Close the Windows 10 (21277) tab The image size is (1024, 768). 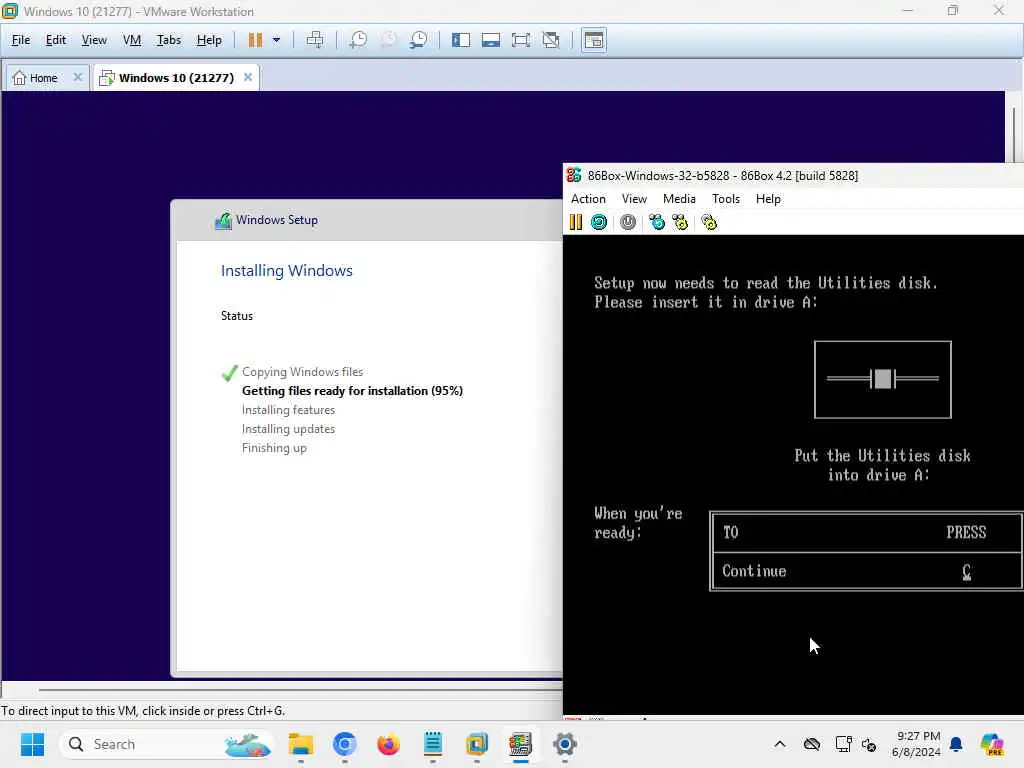click(248, 77)
